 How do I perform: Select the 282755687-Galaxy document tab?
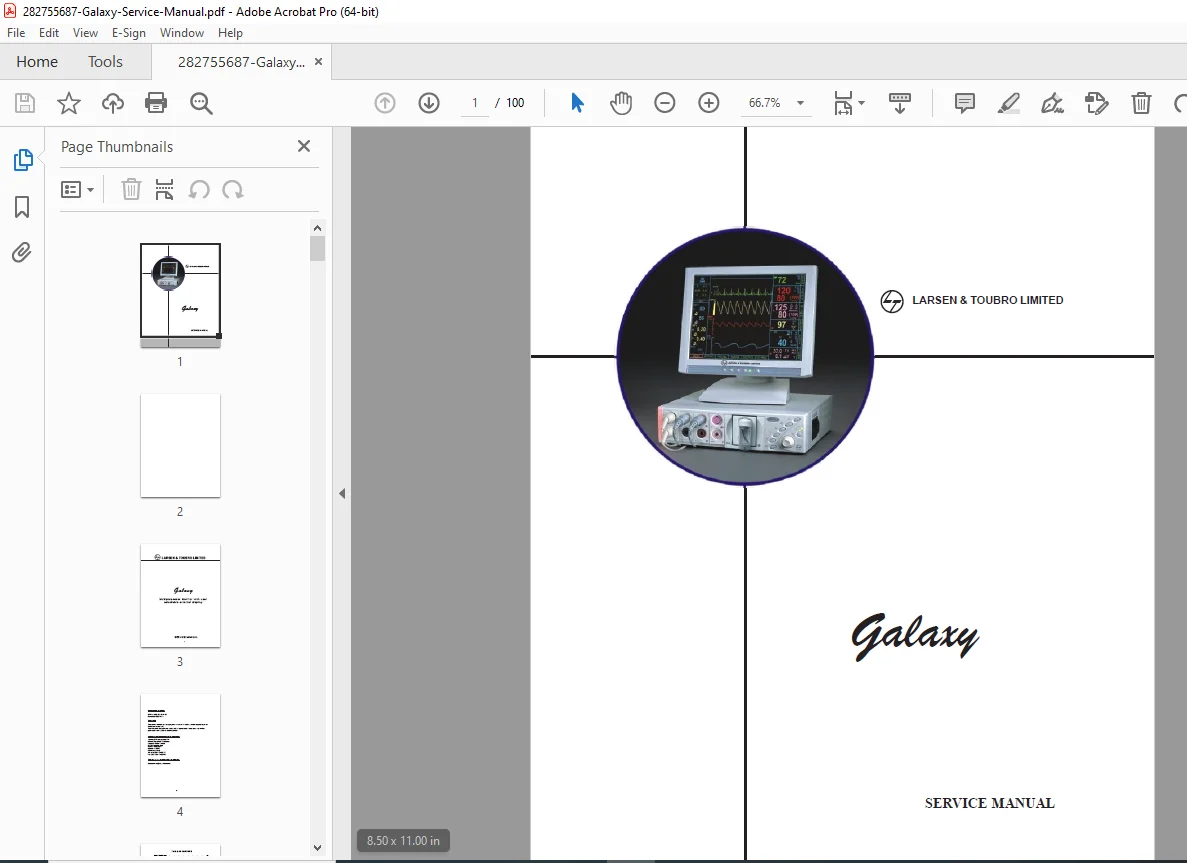241,62
